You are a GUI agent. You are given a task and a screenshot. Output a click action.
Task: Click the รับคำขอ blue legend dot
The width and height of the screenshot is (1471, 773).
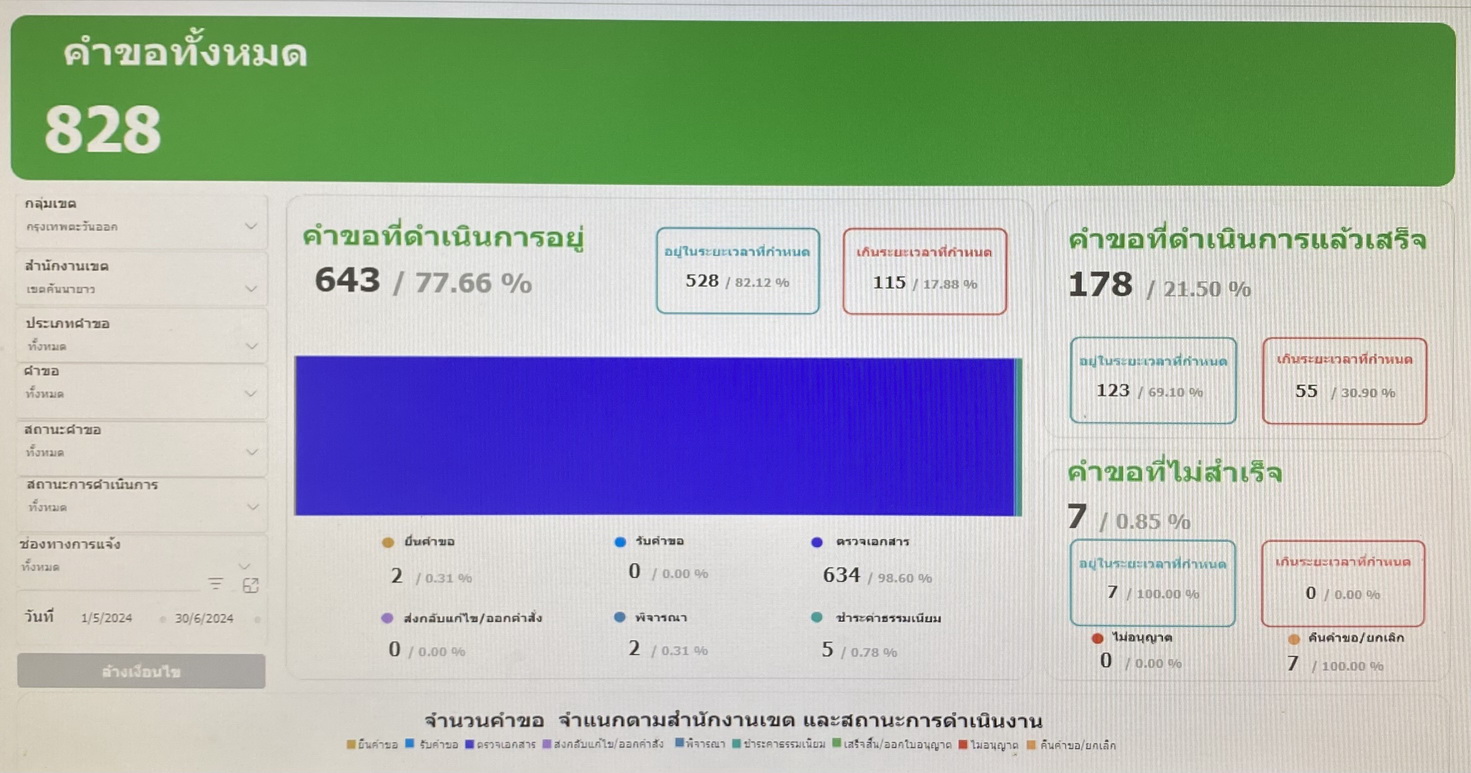coord(620,543)
